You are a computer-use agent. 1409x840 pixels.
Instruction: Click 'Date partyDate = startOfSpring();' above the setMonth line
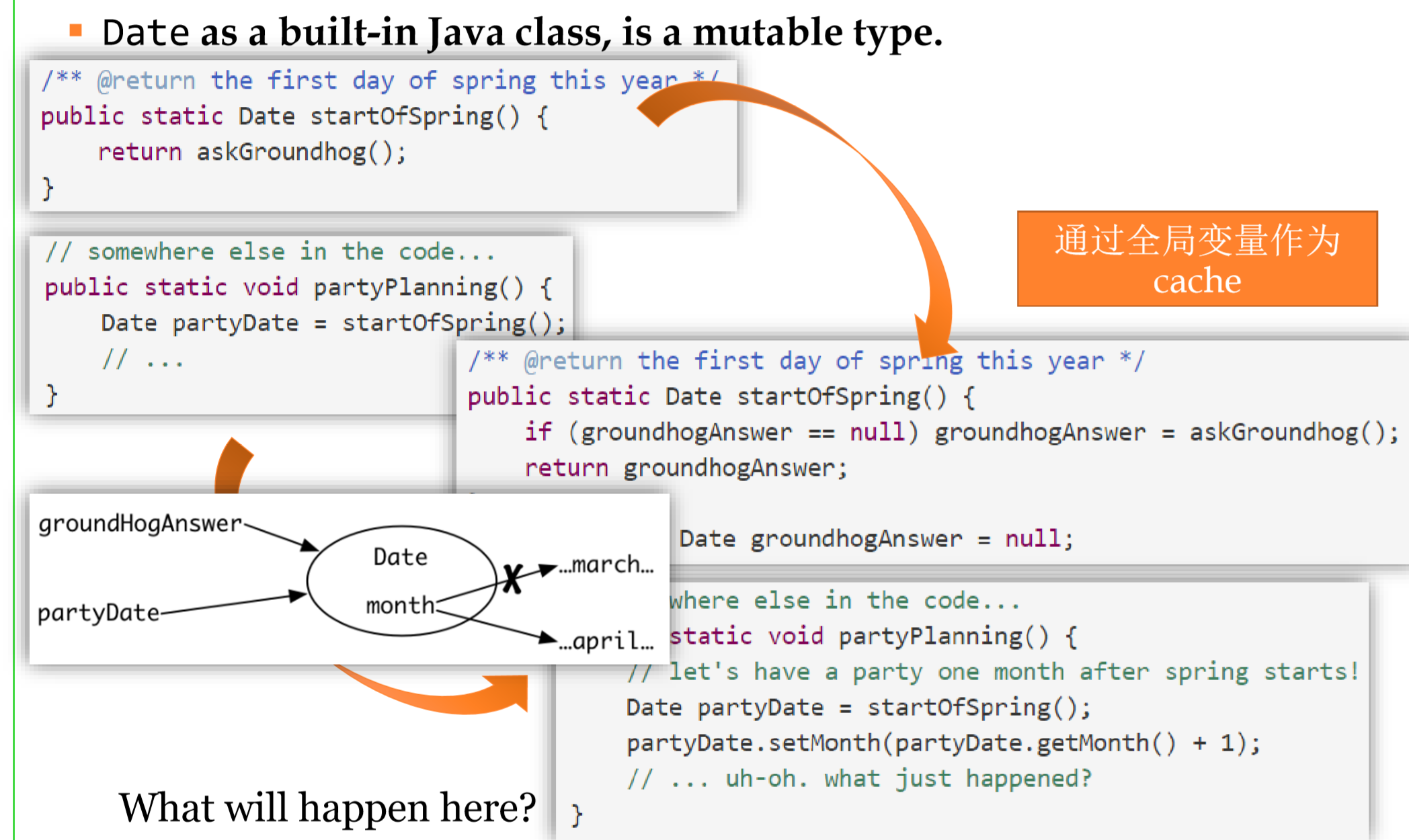pyautogui.click(x=858, y=708)
